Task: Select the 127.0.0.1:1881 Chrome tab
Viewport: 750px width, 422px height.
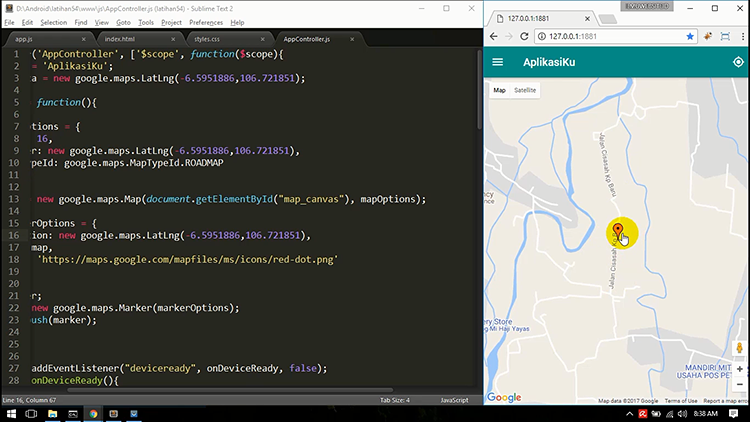Action: 540,19
